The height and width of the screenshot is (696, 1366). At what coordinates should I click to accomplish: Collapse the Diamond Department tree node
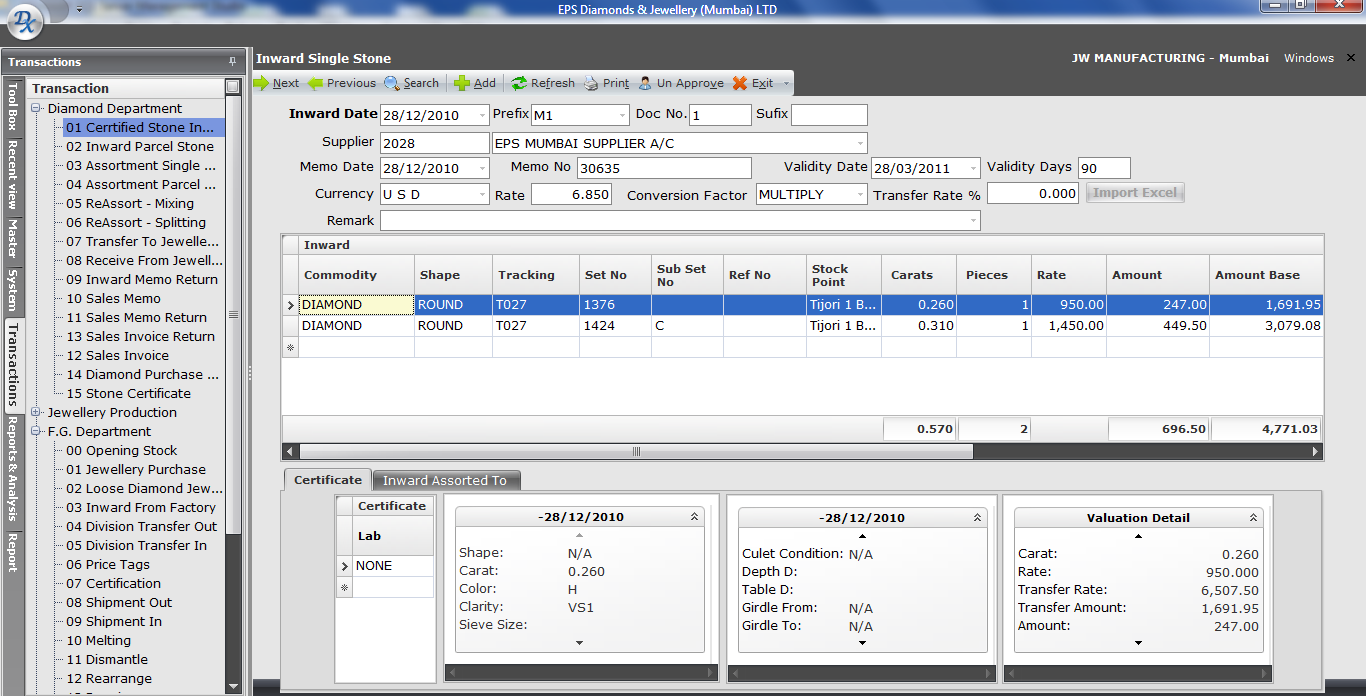pos(36,108)
